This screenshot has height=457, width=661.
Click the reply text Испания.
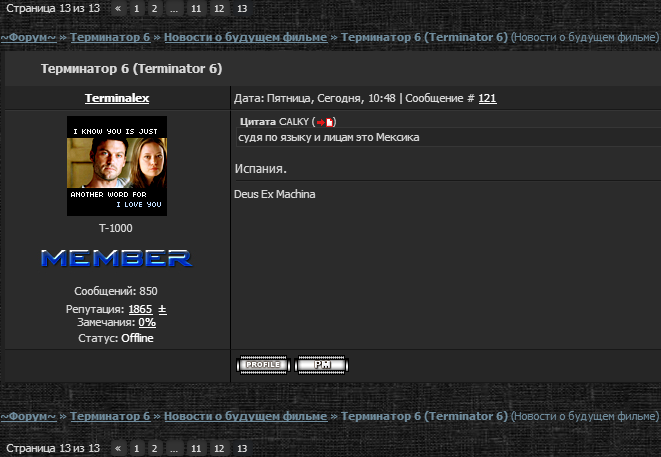pyautogui.click(x=261, y=169)
